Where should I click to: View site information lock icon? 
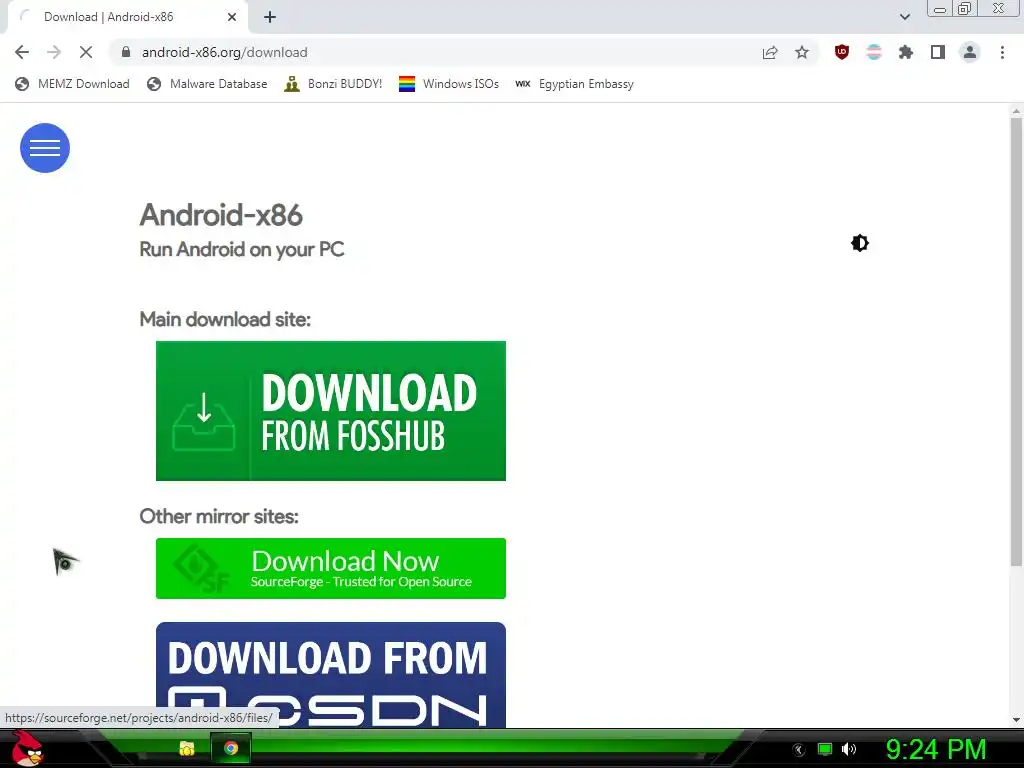click(x=127, y=52)
